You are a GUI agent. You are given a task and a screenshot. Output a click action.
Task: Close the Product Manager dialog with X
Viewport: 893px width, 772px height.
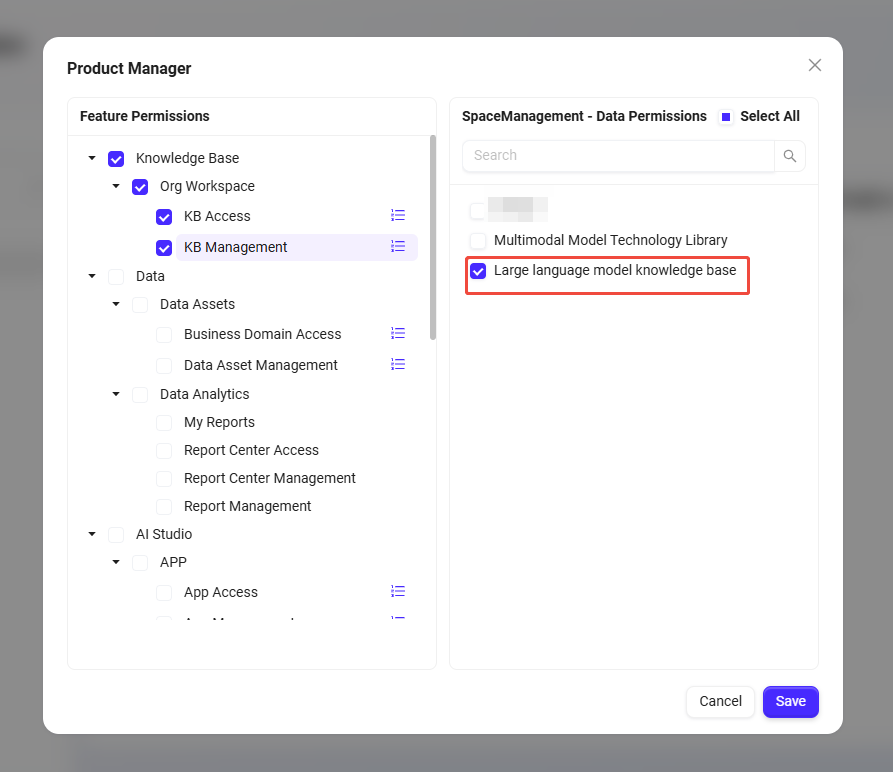click(x=815, y=65)
